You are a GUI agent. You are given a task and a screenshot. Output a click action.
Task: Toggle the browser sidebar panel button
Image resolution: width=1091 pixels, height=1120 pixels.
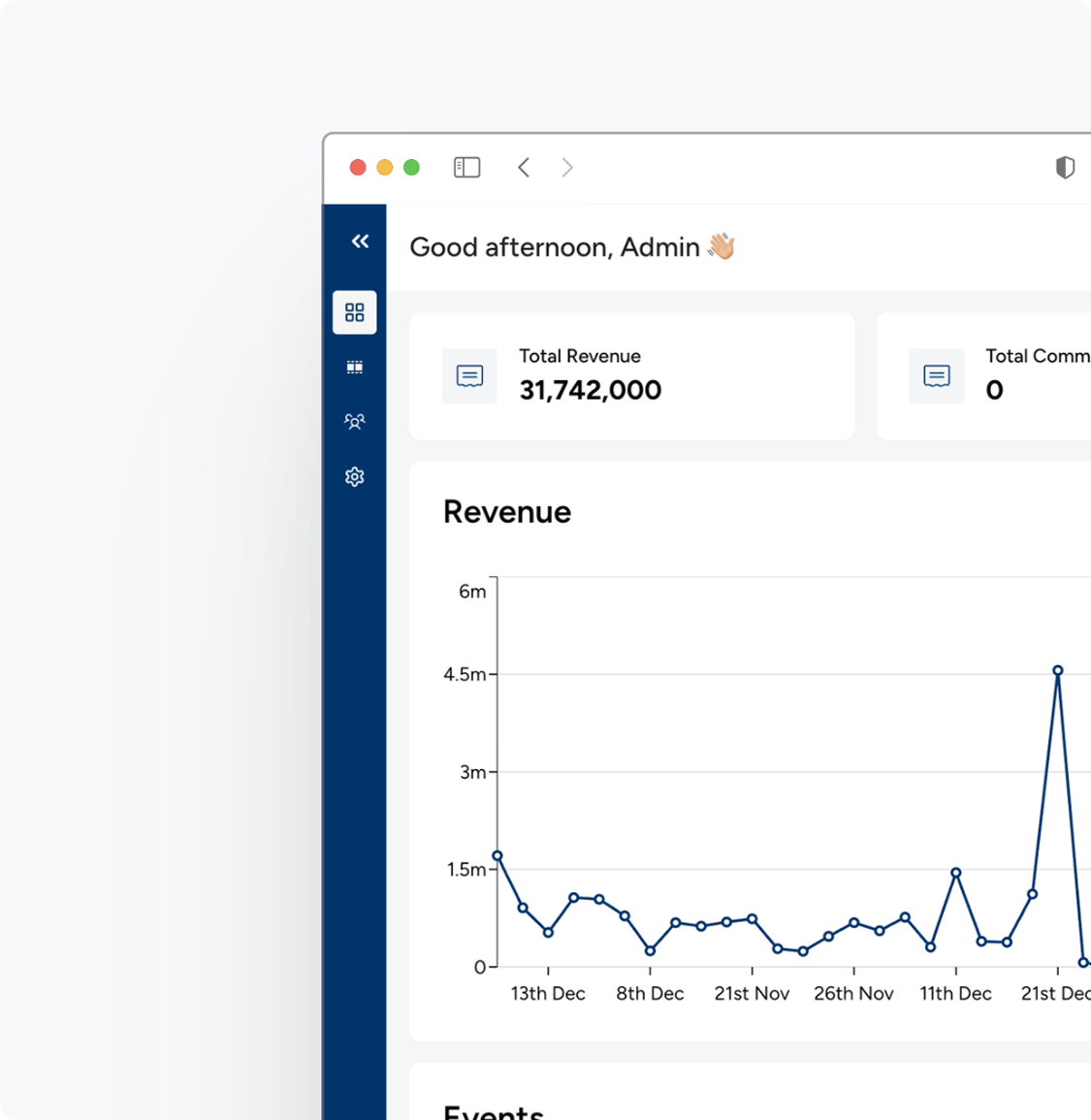(466, 168)
